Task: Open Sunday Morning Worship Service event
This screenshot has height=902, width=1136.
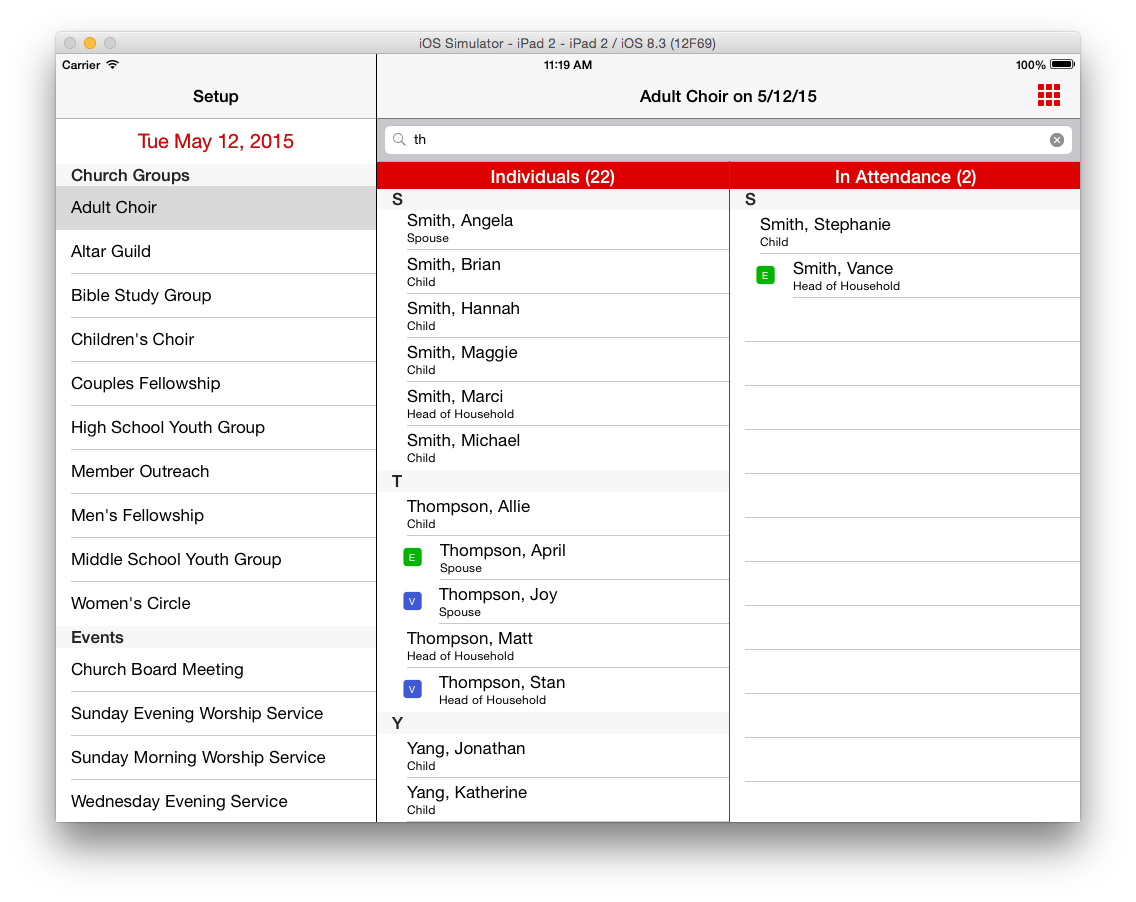Action: (x=198, y=758)
